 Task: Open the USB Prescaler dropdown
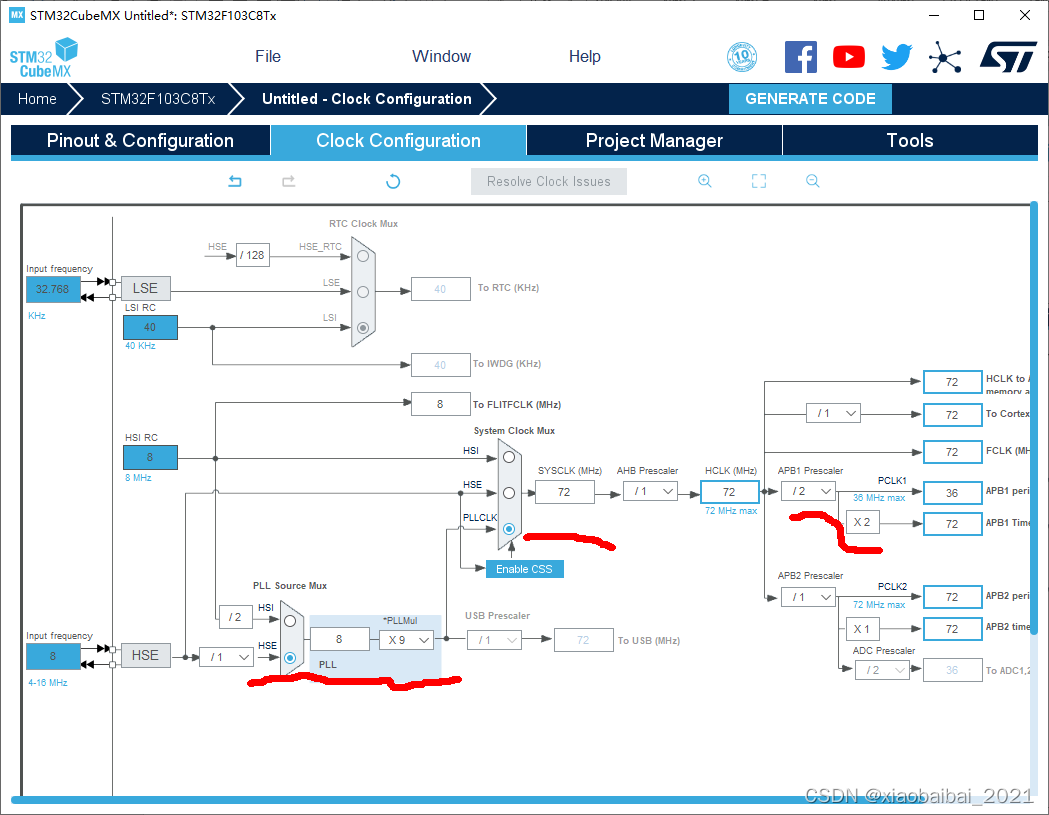pyautogui.click(x=494, y=640)
